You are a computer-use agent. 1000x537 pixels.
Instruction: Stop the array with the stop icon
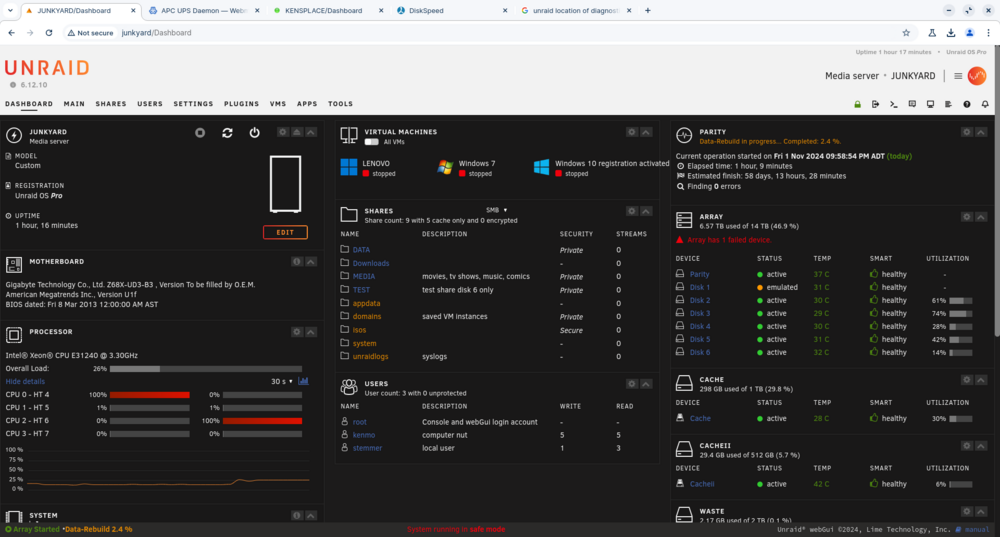coord(200,133)
